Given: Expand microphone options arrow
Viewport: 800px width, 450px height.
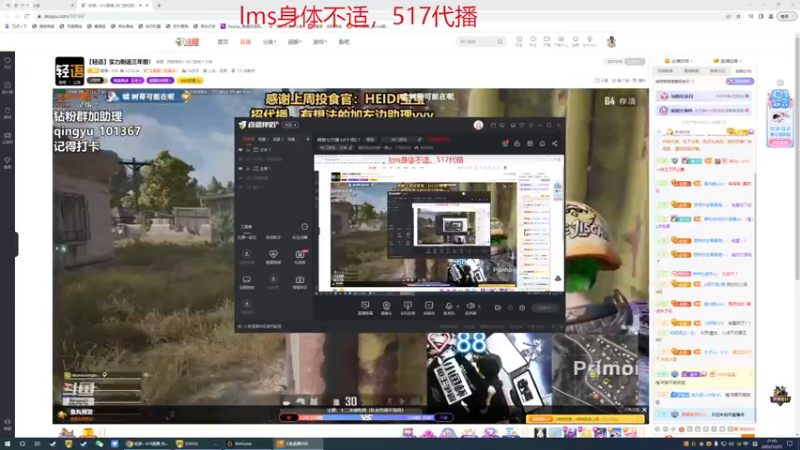Looking at the screenshot, I should [458, 307].
